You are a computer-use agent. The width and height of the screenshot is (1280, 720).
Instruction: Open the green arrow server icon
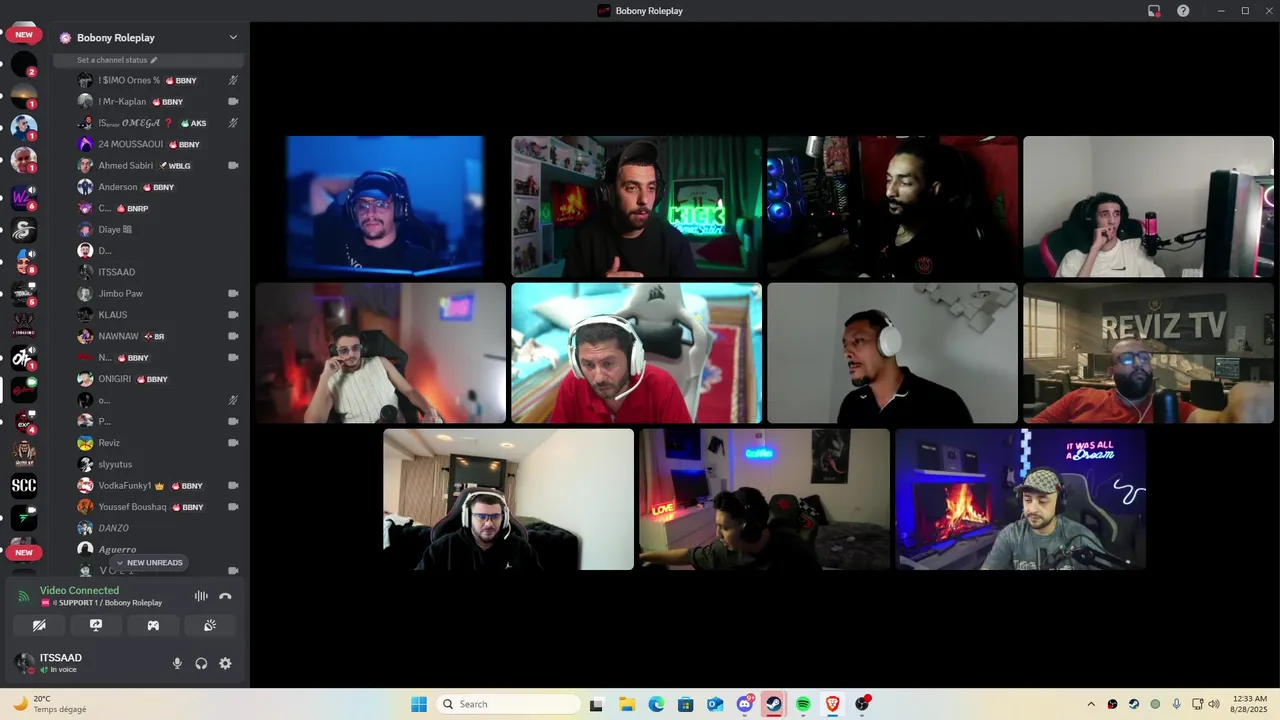click(24, 518)
